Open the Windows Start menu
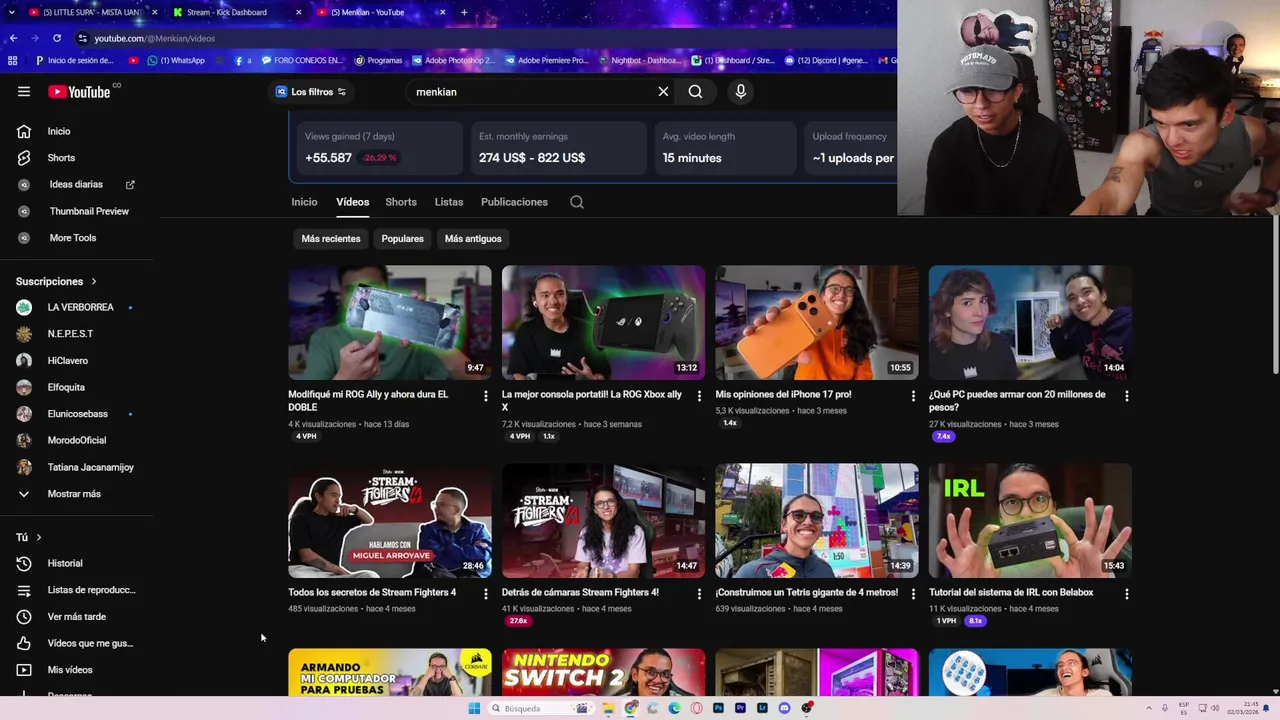Screen dimensions: 1280x720 tap(474, 708)
